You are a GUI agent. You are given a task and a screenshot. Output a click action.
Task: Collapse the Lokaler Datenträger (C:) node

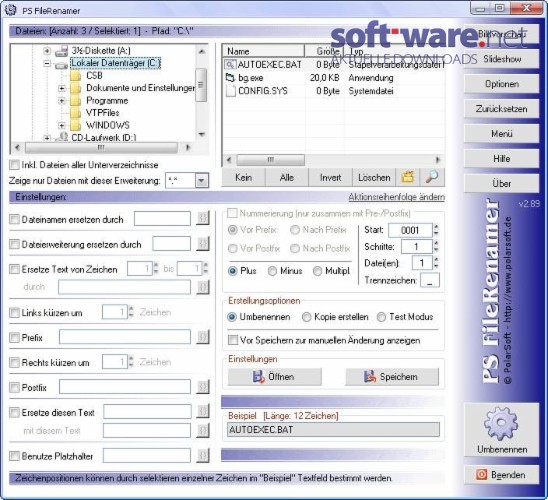point(47,64)
